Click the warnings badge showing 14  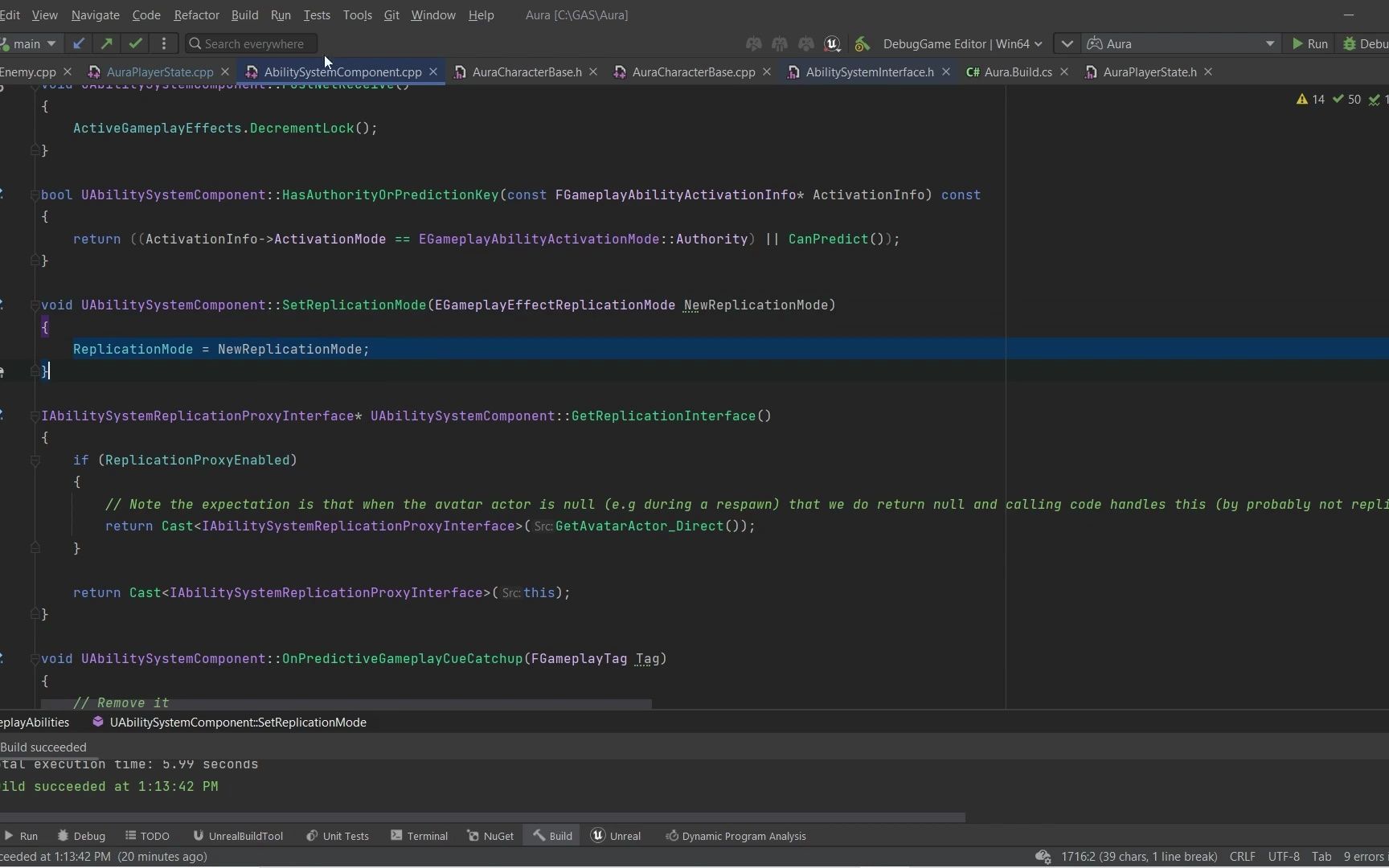(1312, 99)
